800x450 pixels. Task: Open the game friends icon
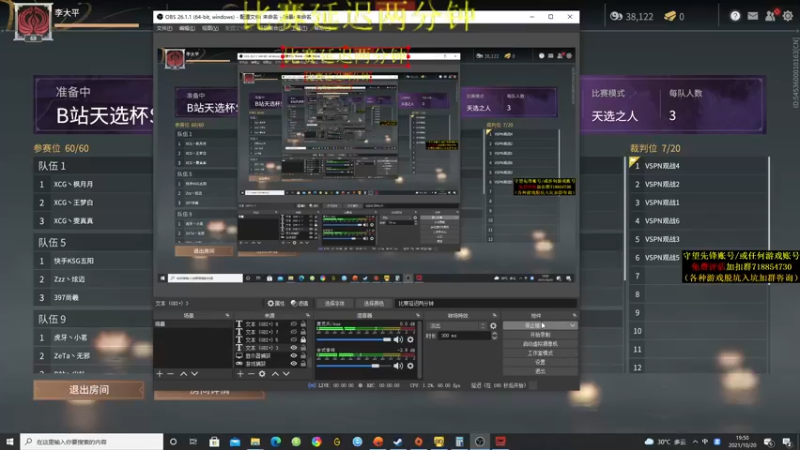pyautogui.click(x=770, y=16)
